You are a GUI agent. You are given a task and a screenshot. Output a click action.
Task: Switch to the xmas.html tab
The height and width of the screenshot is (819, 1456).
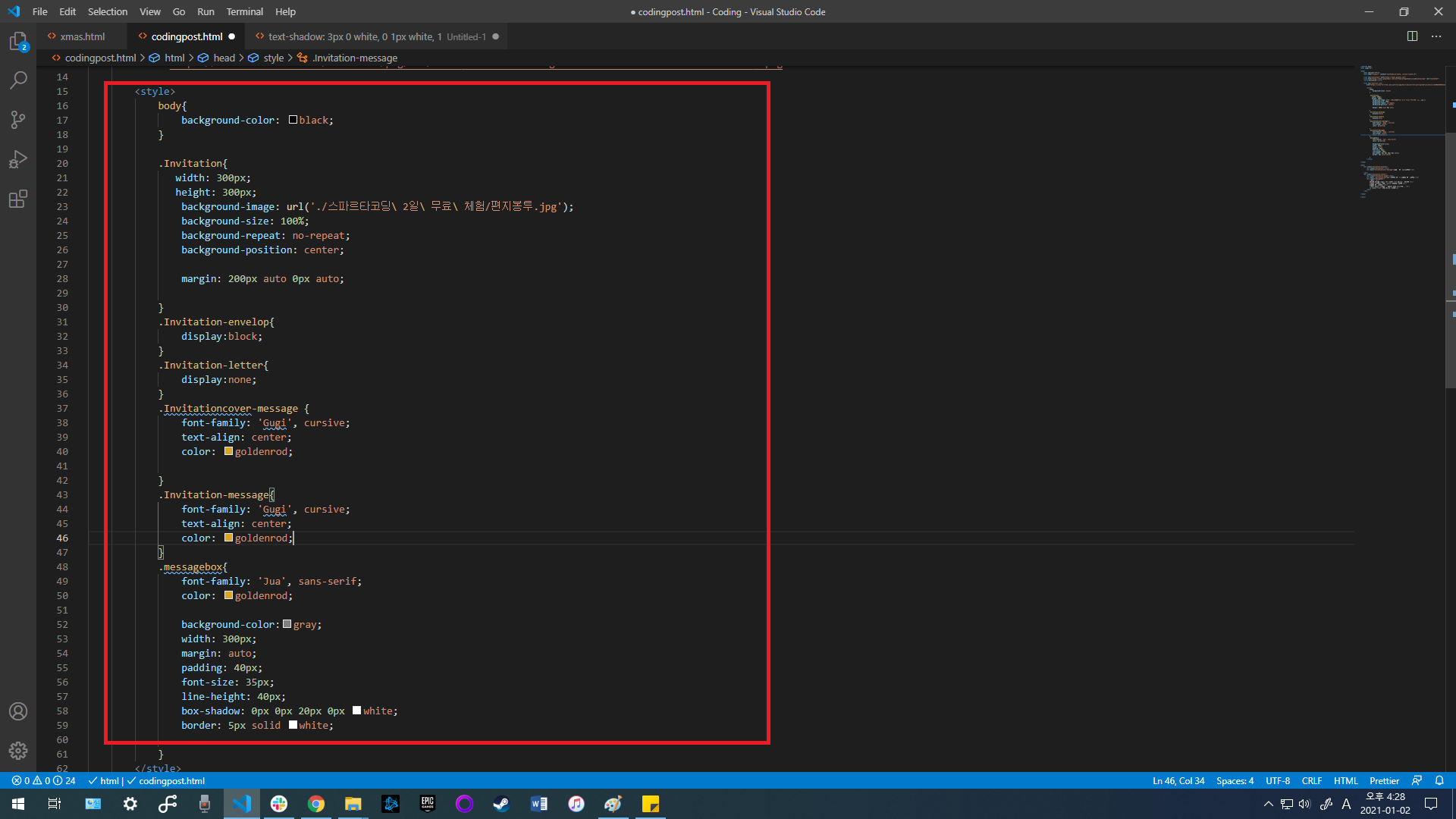pos(82,36)
